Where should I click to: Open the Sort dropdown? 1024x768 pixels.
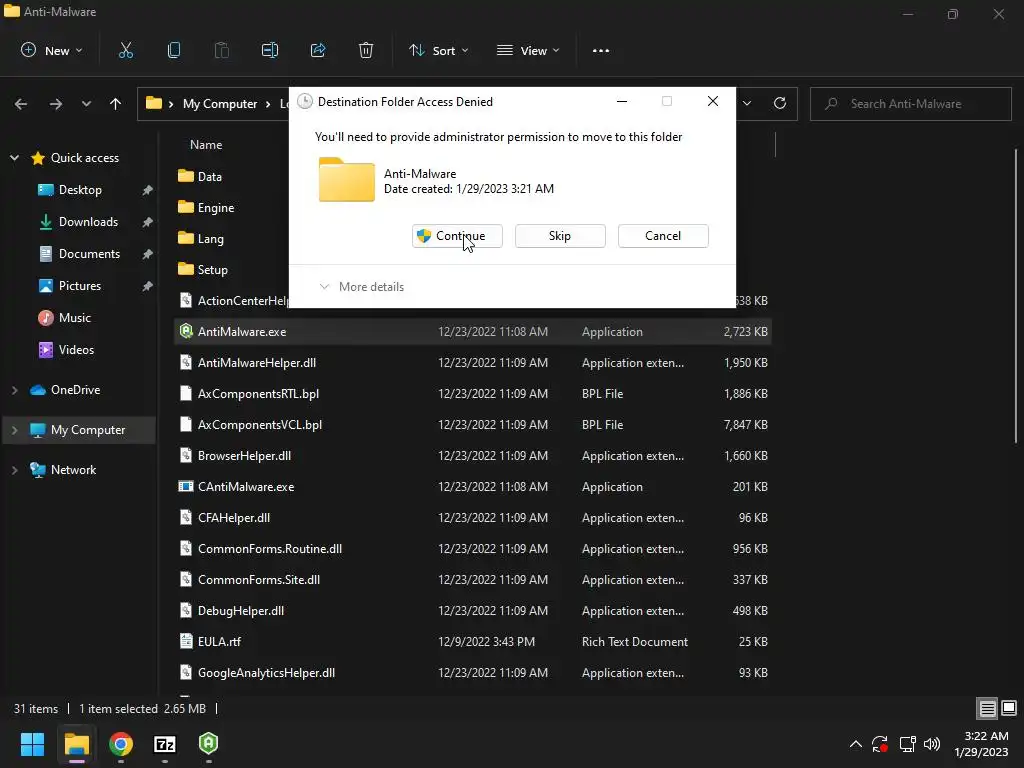[439, 50]
